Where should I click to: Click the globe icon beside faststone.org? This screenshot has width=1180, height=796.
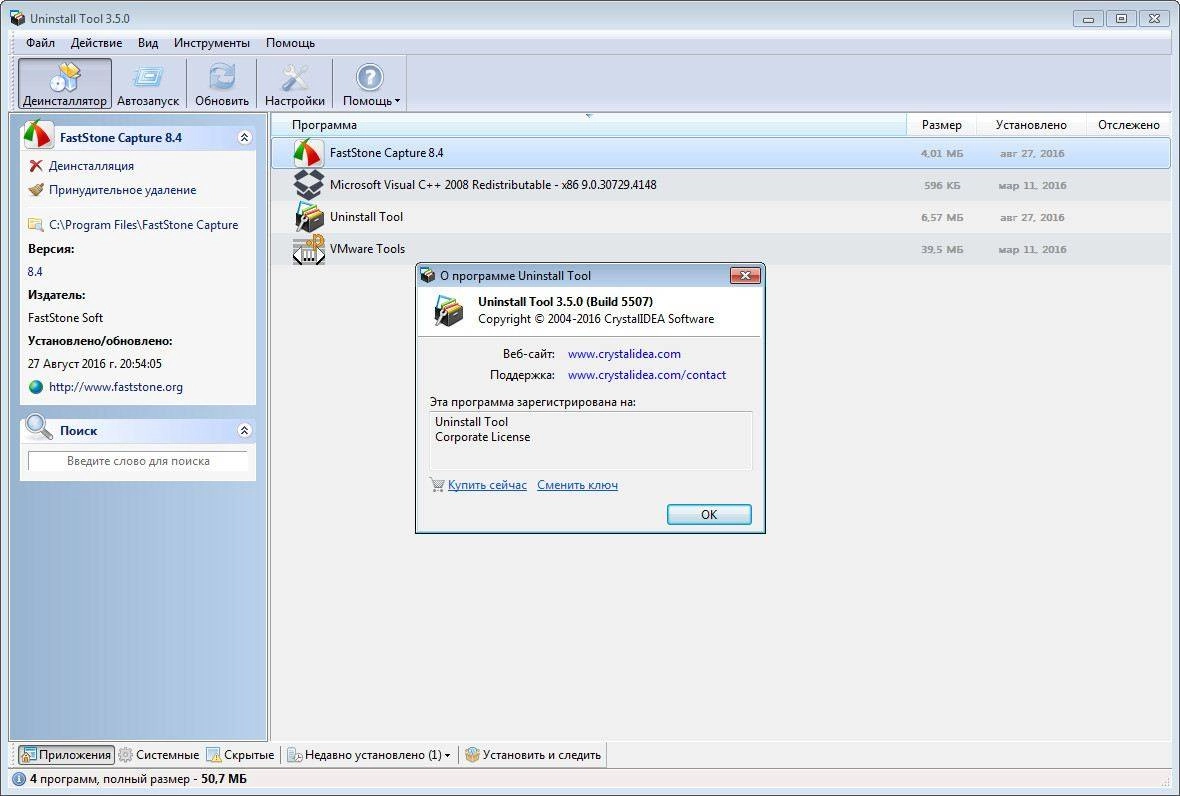(x=35, y=387)
